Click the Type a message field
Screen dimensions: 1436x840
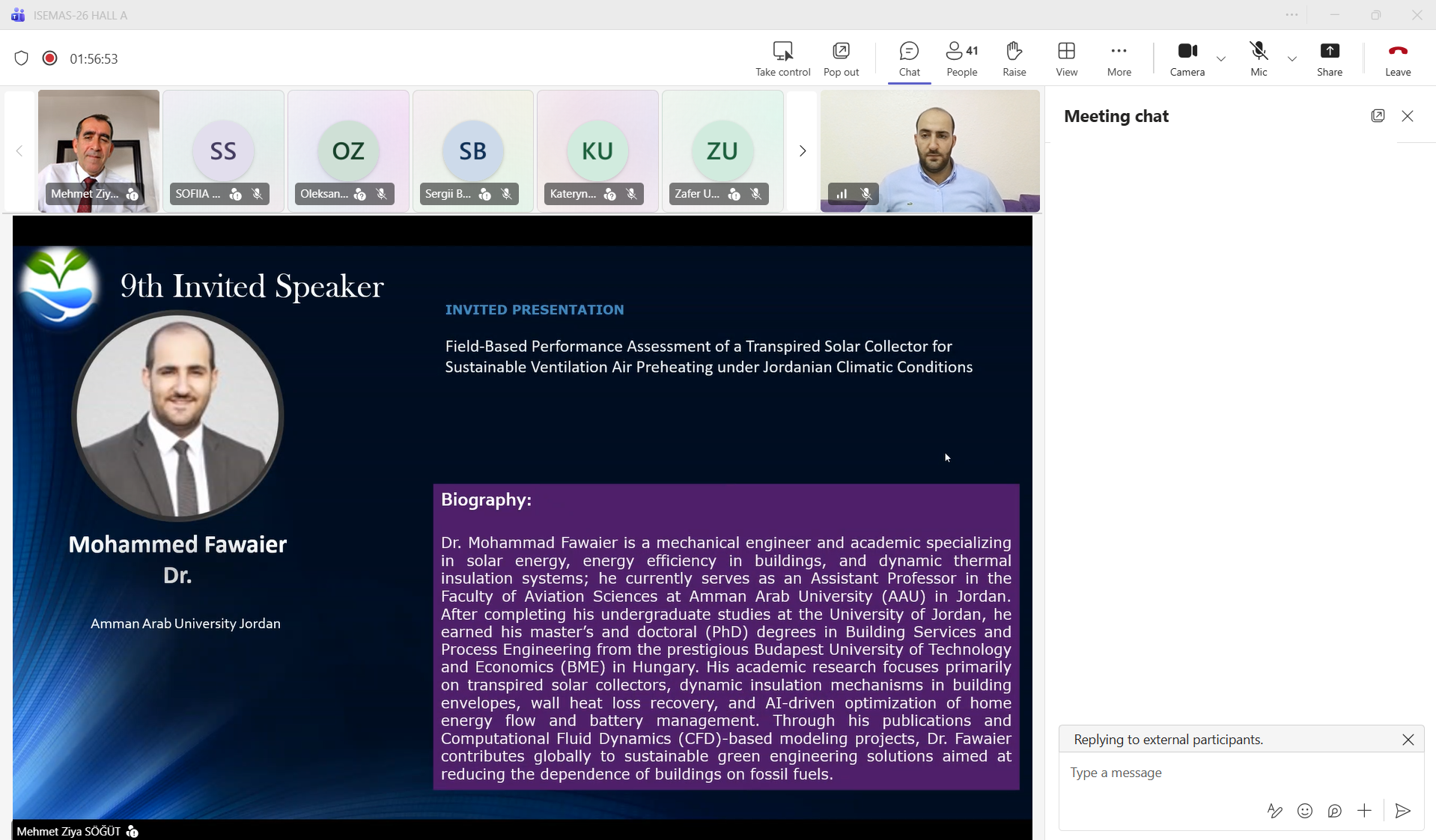click(1241, 773)
